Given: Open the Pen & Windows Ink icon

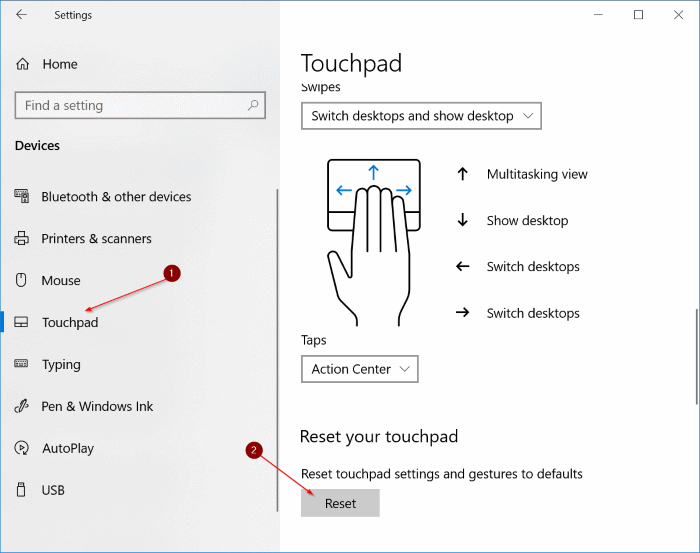Looking at the screenshot, I should [x=22, y=407].
